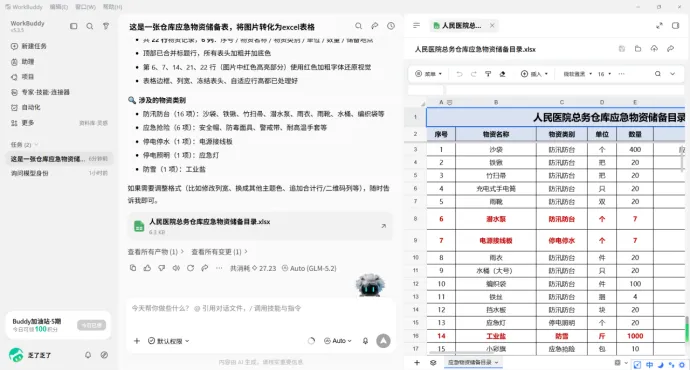
Task: Open the 插入 dropdown in spreadsheet toolbar
Action: point(534,74)
